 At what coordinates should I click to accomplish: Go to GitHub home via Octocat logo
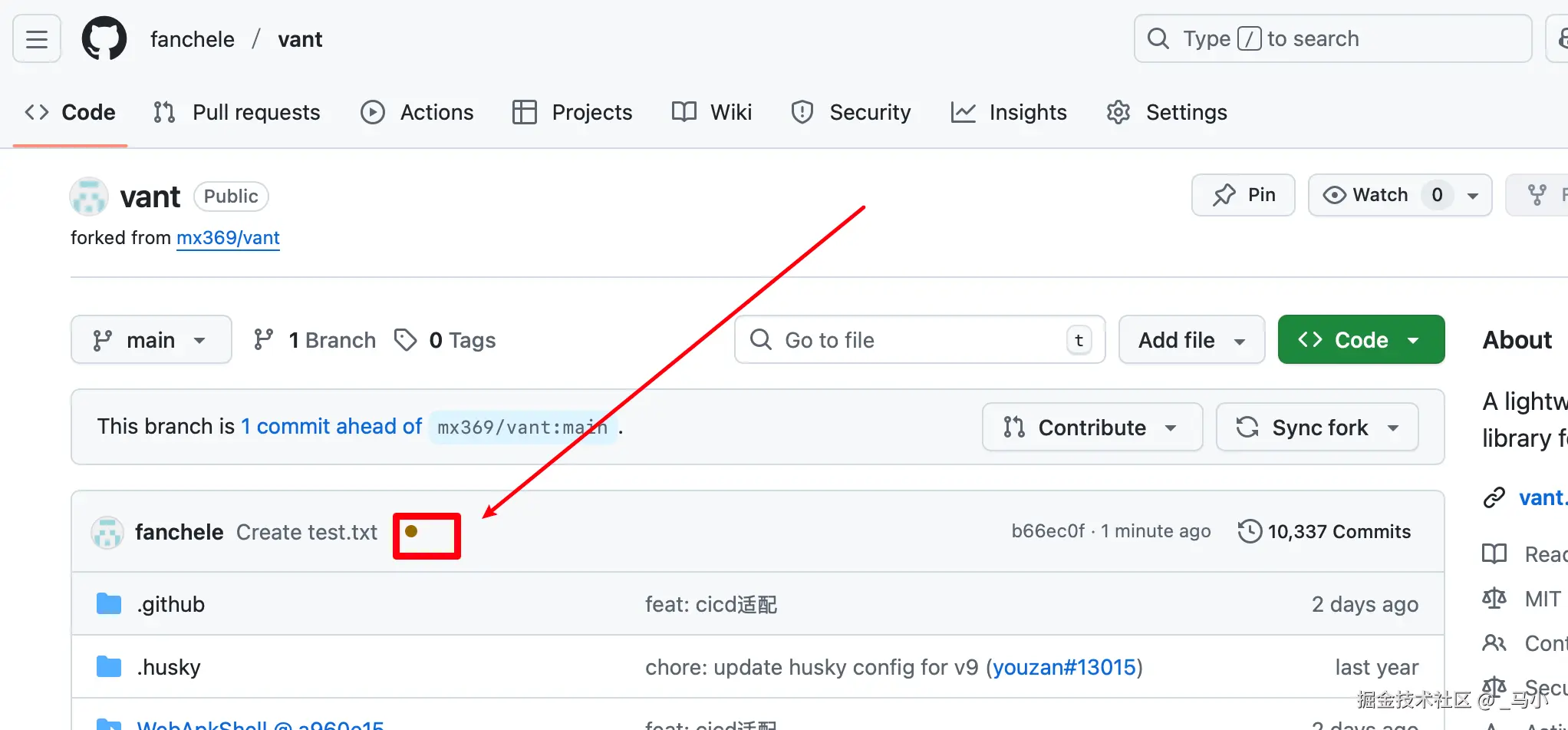[x=104, y=38]
